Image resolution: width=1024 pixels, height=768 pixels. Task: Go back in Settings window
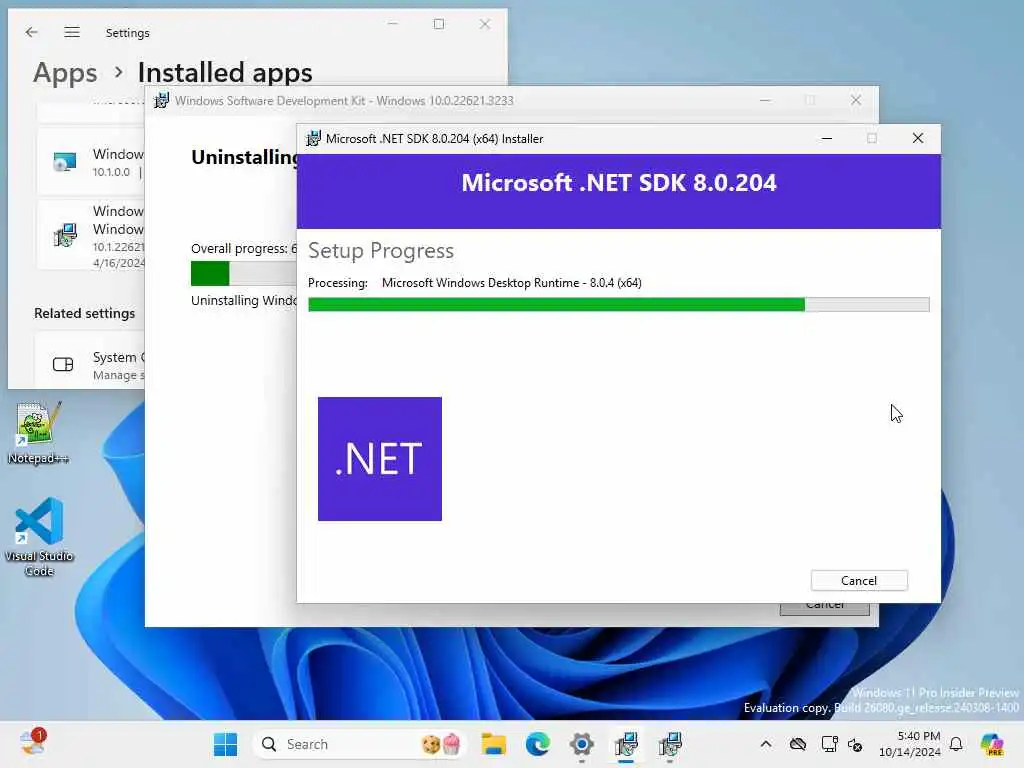point(31,32)
